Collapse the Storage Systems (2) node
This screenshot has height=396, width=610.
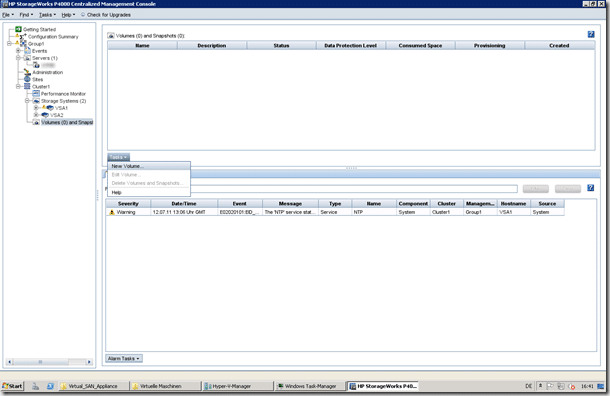[27, 101]
